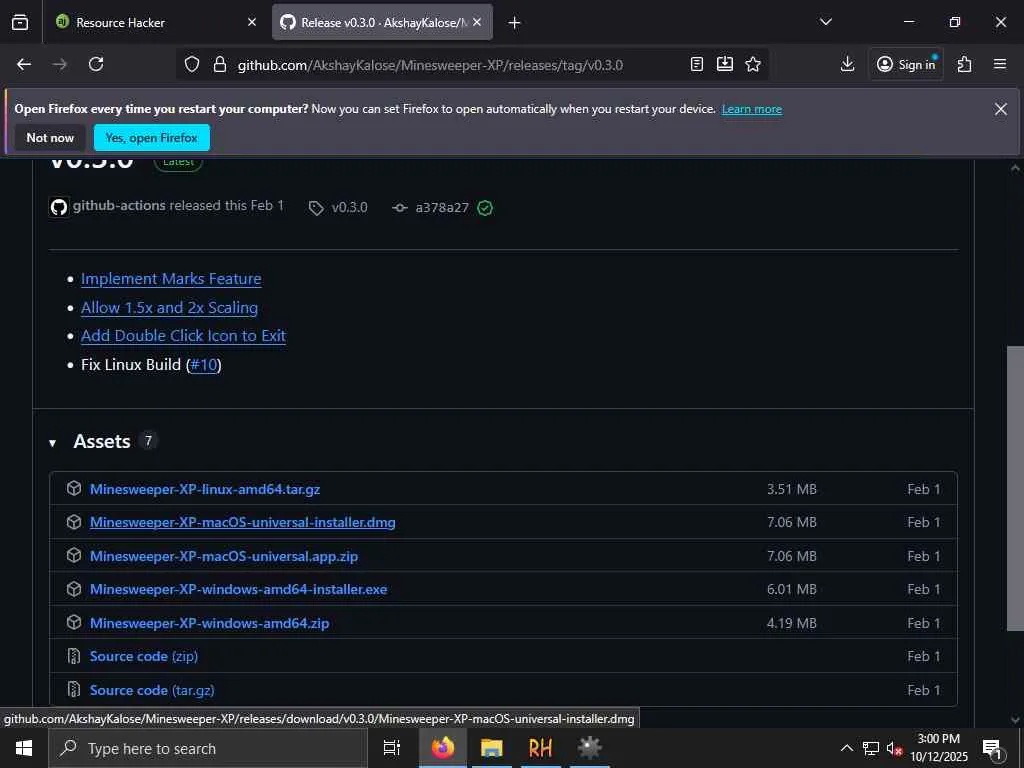
Task: Open the notification center icon
Action: [x=992, y=748]
